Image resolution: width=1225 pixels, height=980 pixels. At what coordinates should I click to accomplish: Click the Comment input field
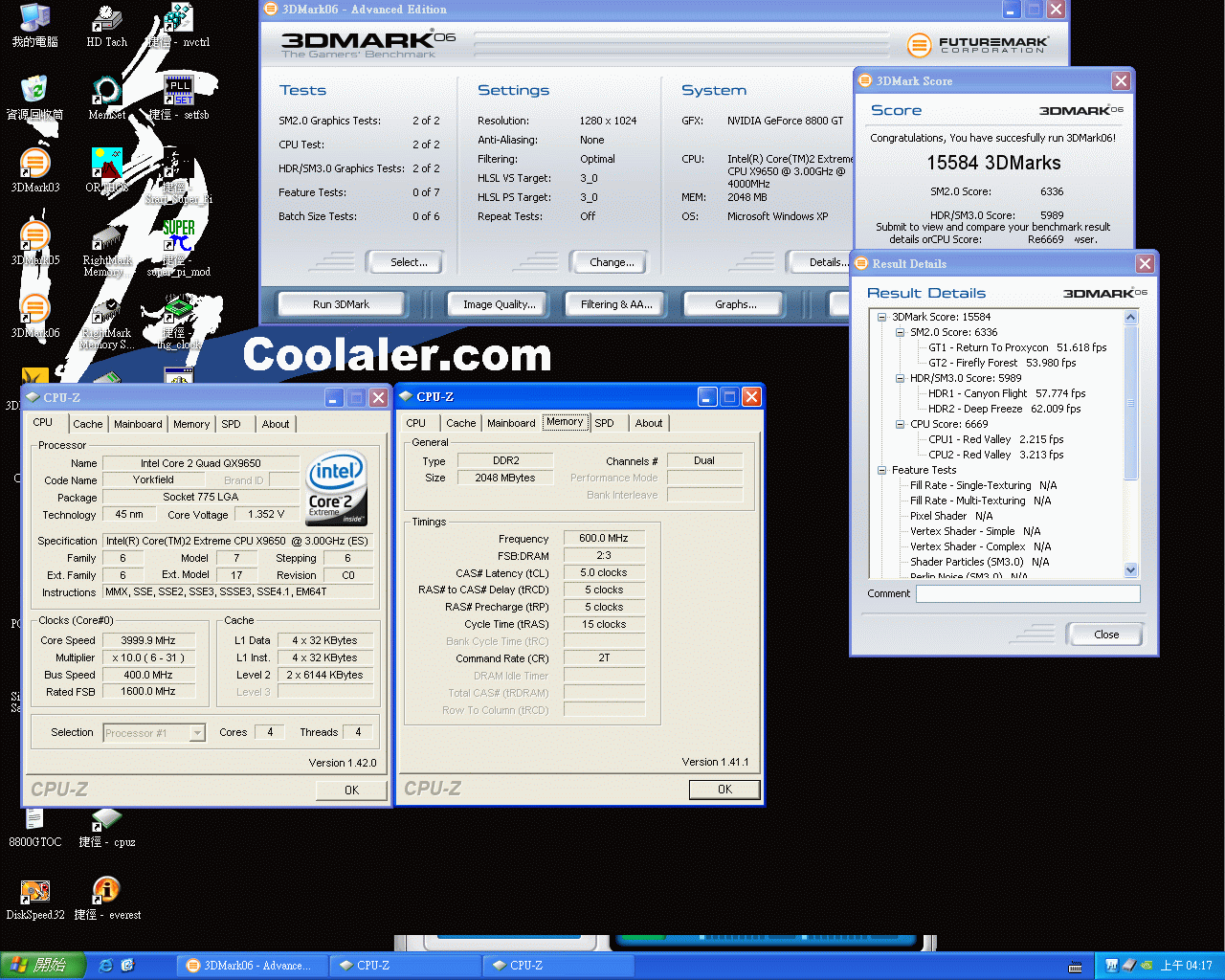1028,594
